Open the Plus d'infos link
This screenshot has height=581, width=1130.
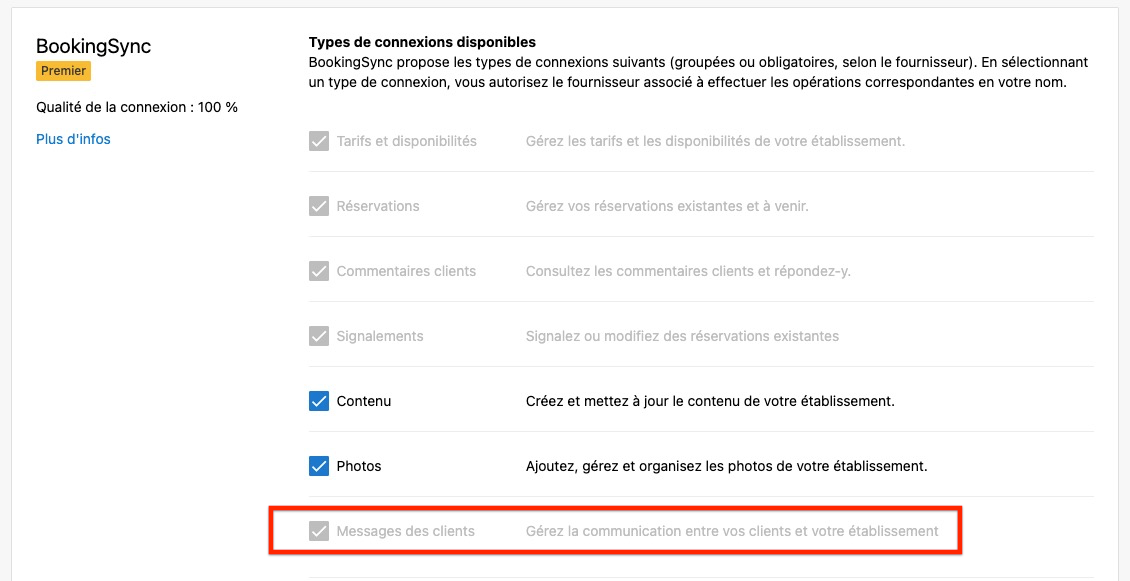[73, 139]
